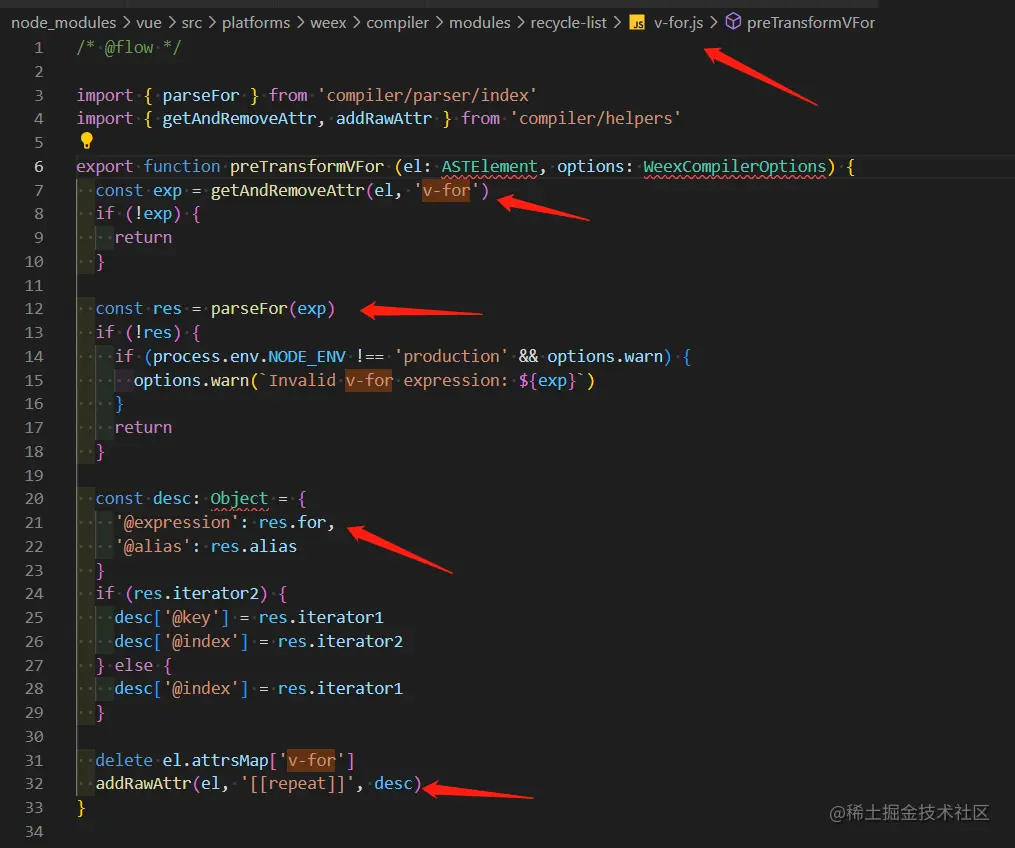This screenshot has width=1015, height=848.
Task: Open the src breadcrumb segment
Action: click(192, 23)
